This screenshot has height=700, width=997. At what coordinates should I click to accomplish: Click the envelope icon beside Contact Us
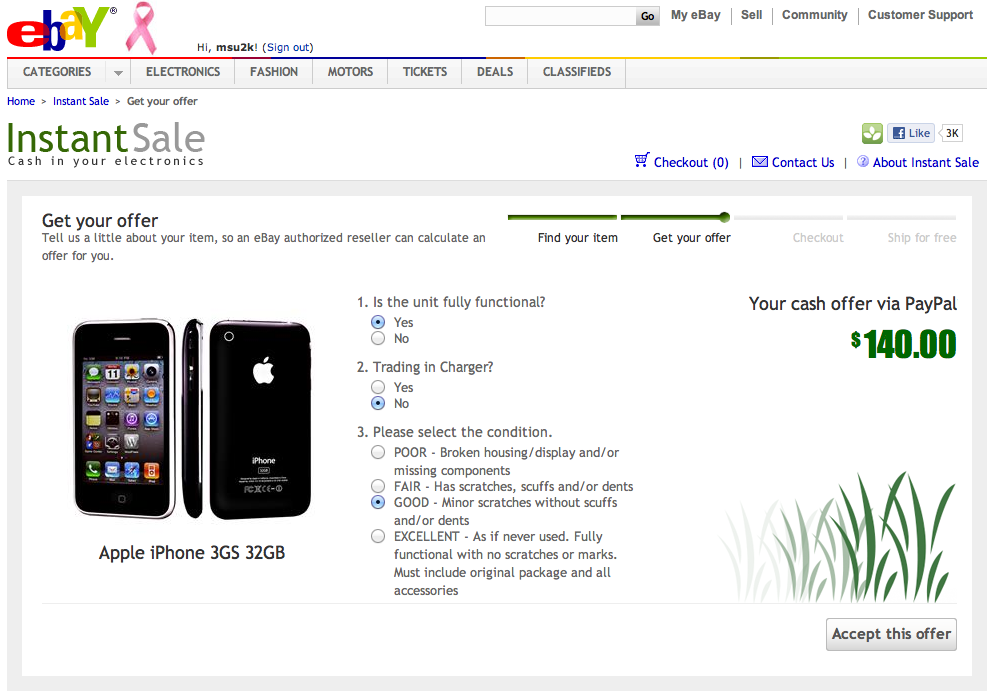coord(759,161)
